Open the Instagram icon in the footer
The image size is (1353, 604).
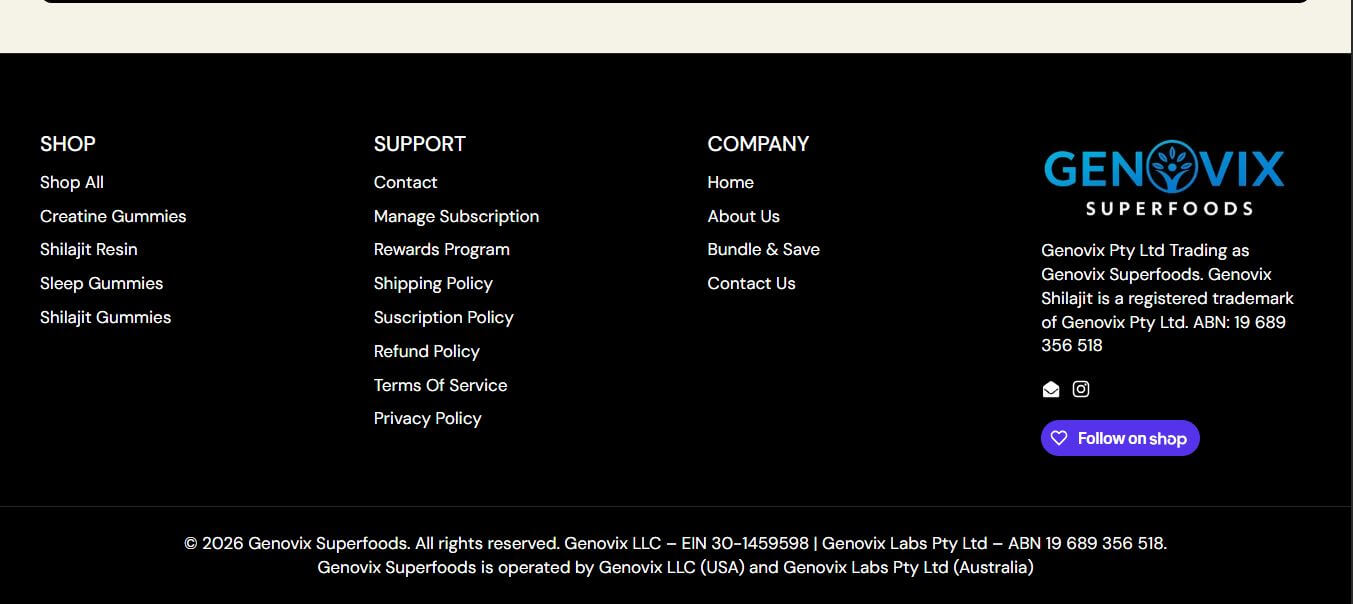coord(1081,389)
